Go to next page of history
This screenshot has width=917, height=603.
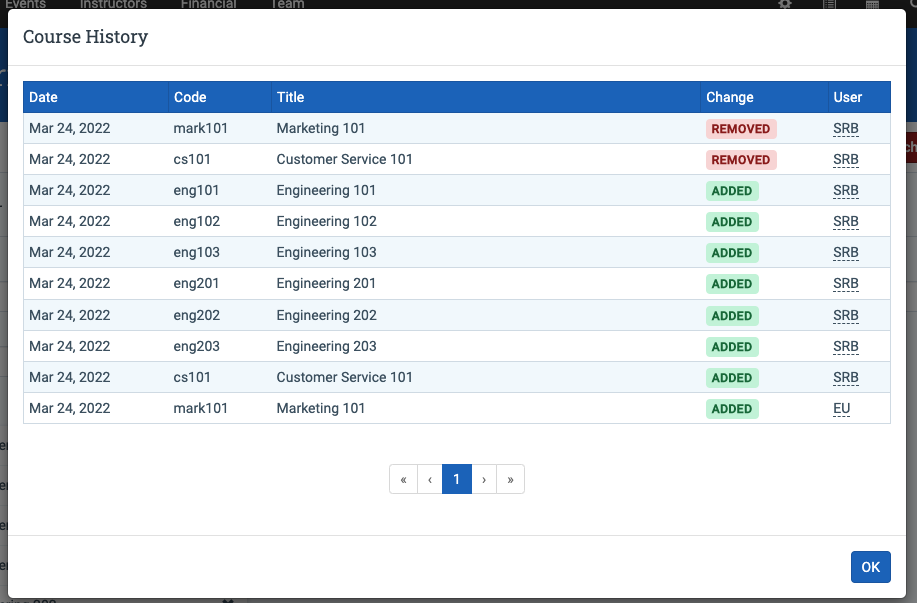(484, 479)
